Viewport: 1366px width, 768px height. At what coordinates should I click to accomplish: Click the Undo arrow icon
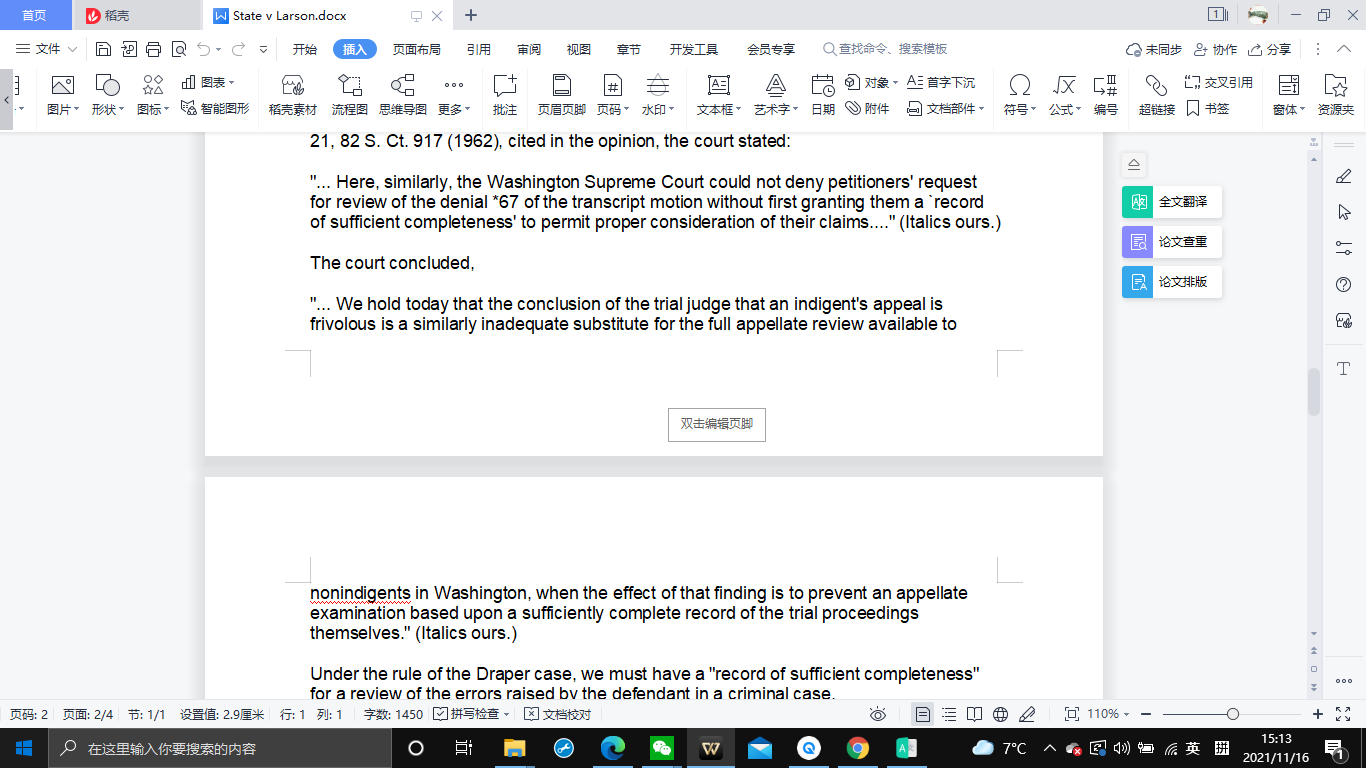[203, 49]
